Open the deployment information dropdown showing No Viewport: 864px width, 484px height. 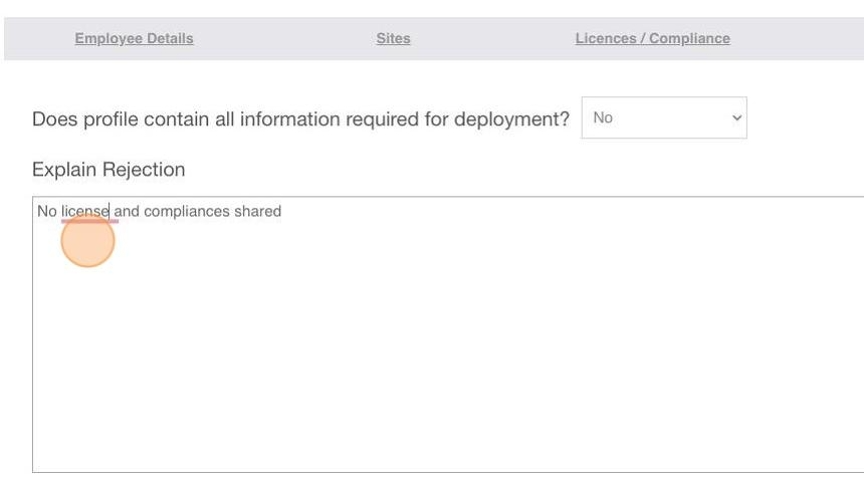[x=664, y=118]
